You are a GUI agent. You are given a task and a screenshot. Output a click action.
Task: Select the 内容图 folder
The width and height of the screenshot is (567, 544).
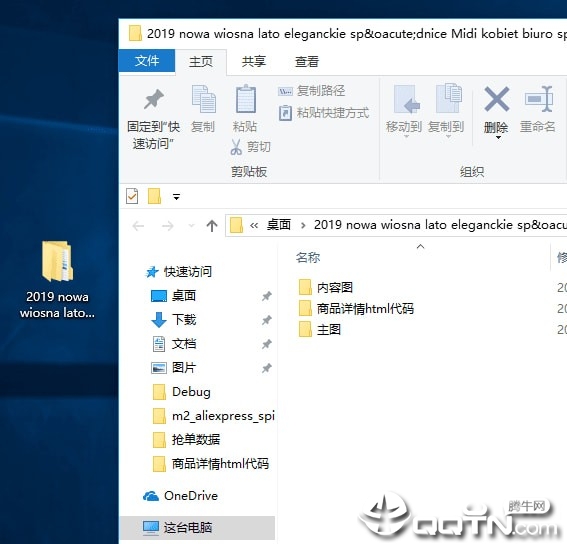coord(325,288)
